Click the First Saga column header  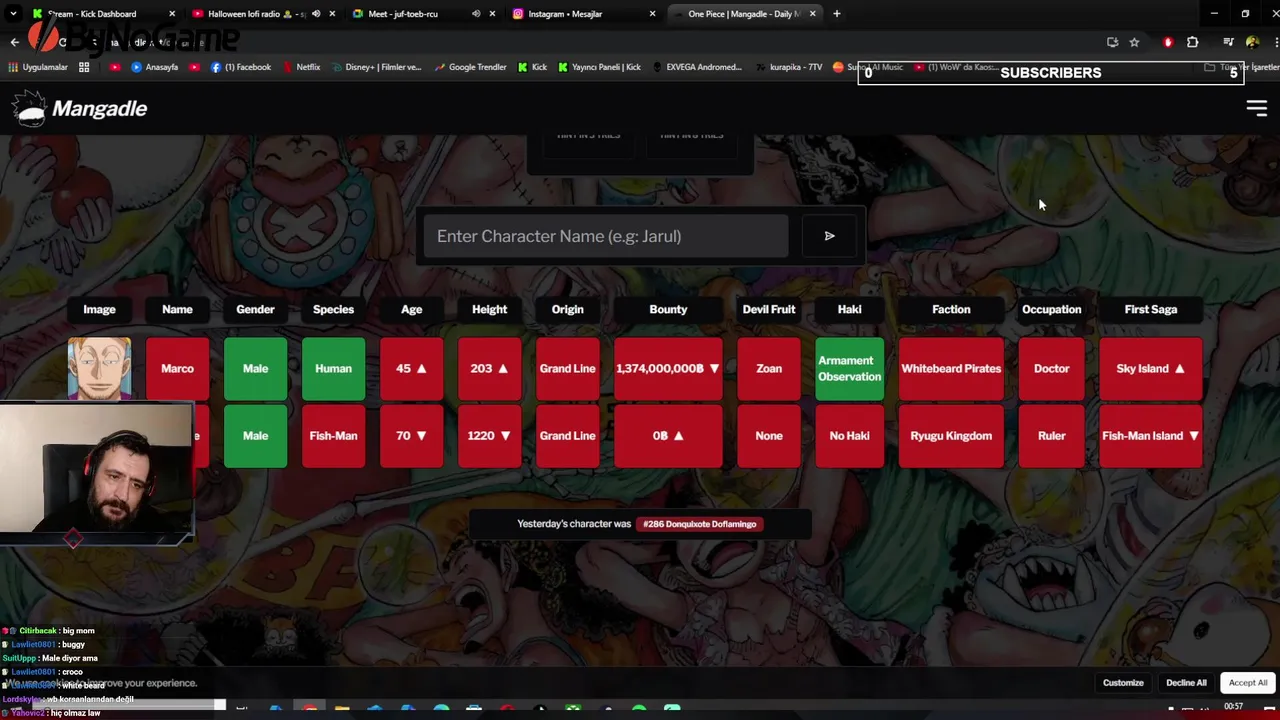(1151, 309)
